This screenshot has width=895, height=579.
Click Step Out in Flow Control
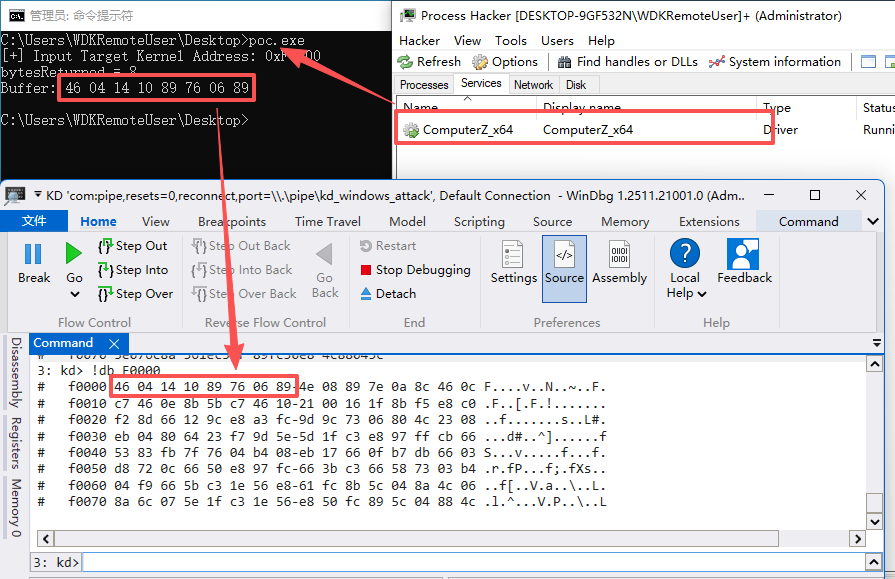pos(133,246)
